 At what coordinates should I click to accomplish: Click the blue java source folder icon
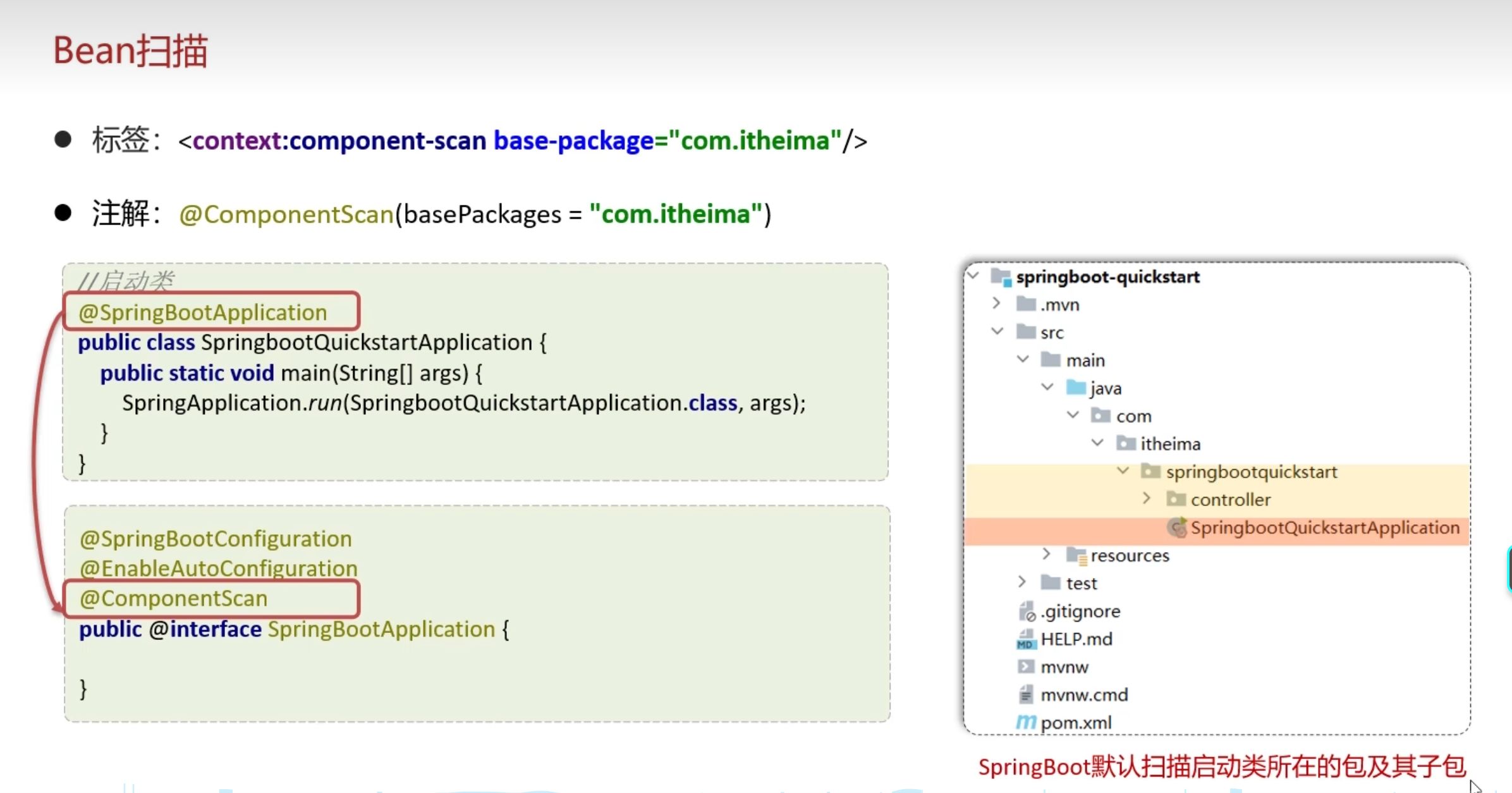click(x=1076, y=387)
